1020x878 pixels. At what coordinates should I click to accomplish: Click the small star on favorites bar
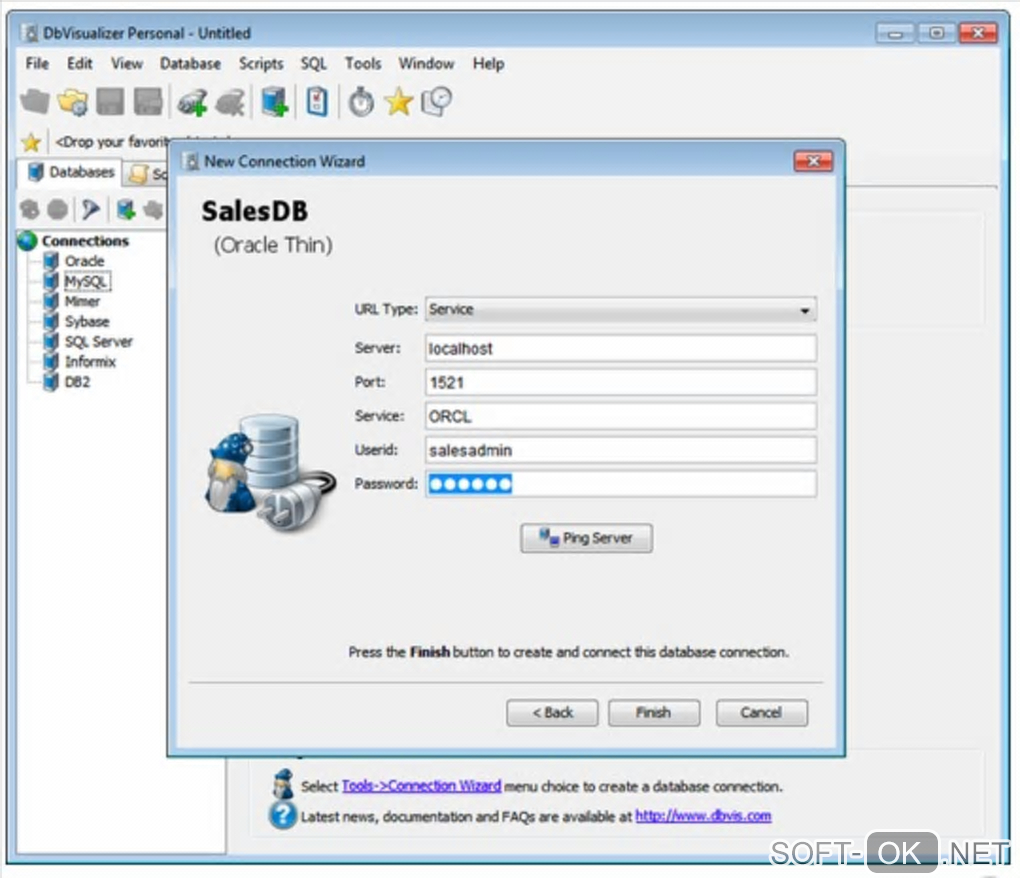tap(31, 142)
